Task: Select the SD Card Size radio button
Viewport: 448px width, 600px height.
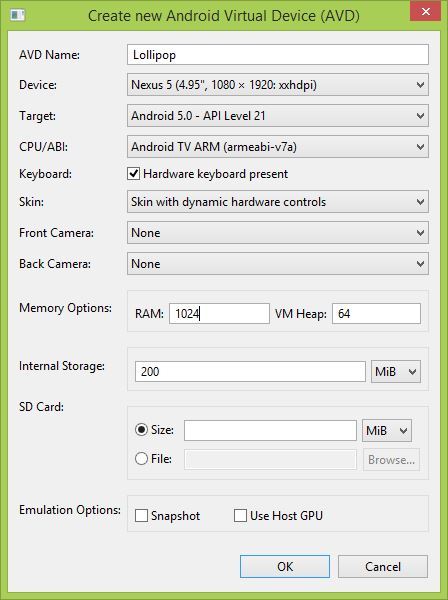Action: [x=141, y=430]
